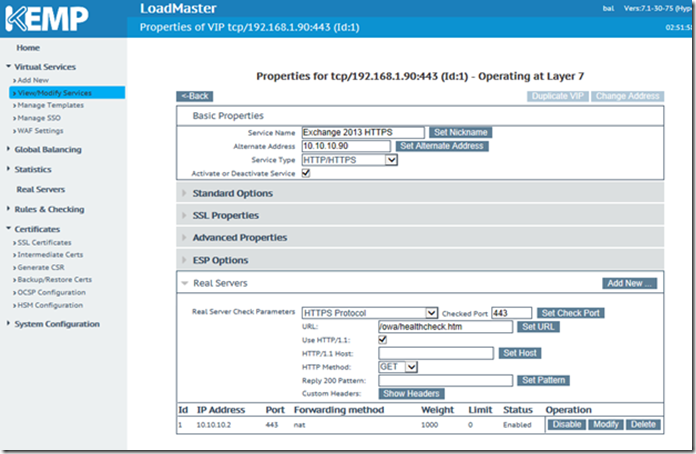Image resolution: width=696 pixels, height=454 pixels.
Task: Open Manage SSO
Action: [39, 118]
